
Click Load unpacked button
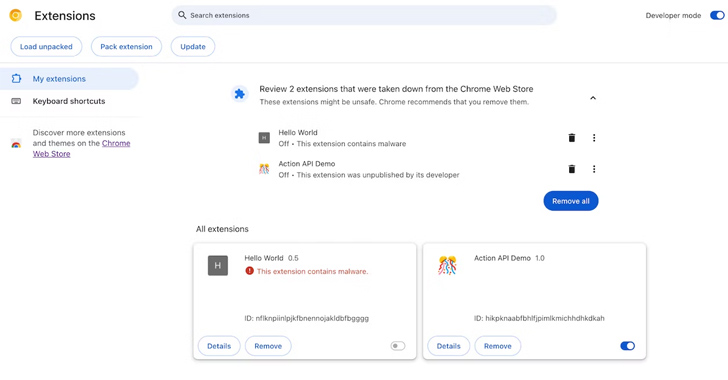pyautogui.click(x=46, y=46)
